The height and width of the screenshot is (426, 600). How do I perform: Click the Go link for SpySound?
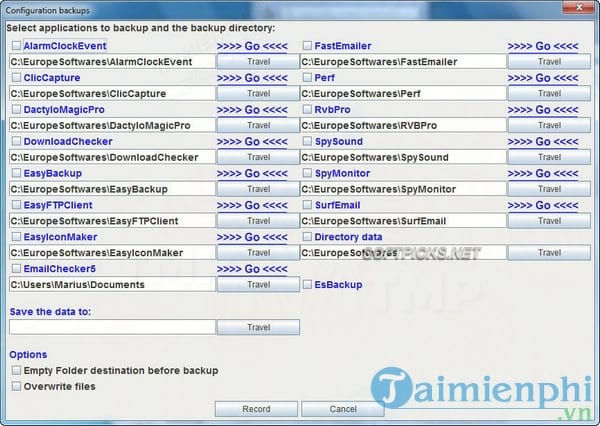coord(543,142)
